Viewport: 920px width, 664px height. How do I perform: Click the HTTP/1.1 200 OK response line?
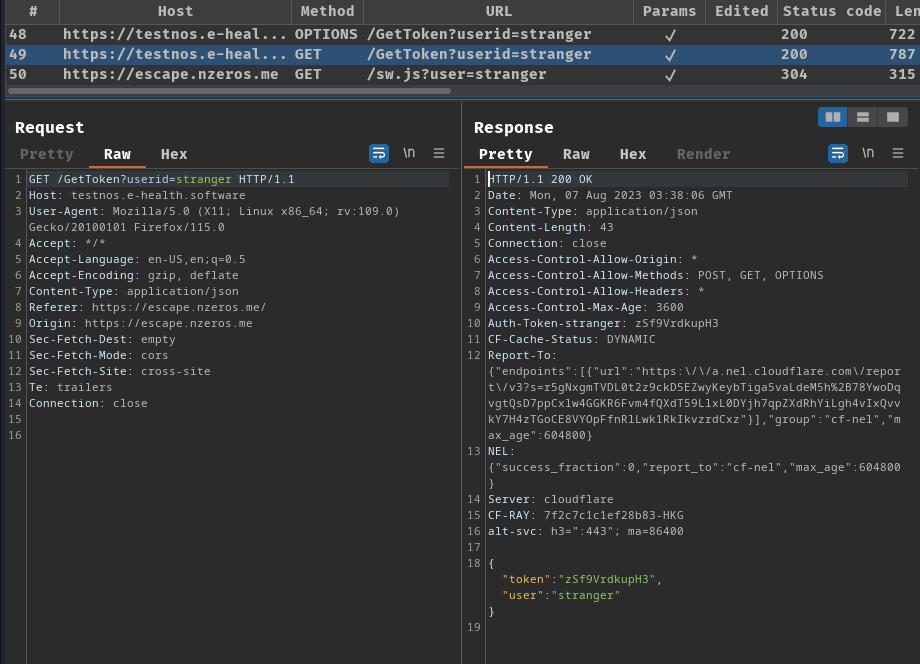[x=540, y=179]
